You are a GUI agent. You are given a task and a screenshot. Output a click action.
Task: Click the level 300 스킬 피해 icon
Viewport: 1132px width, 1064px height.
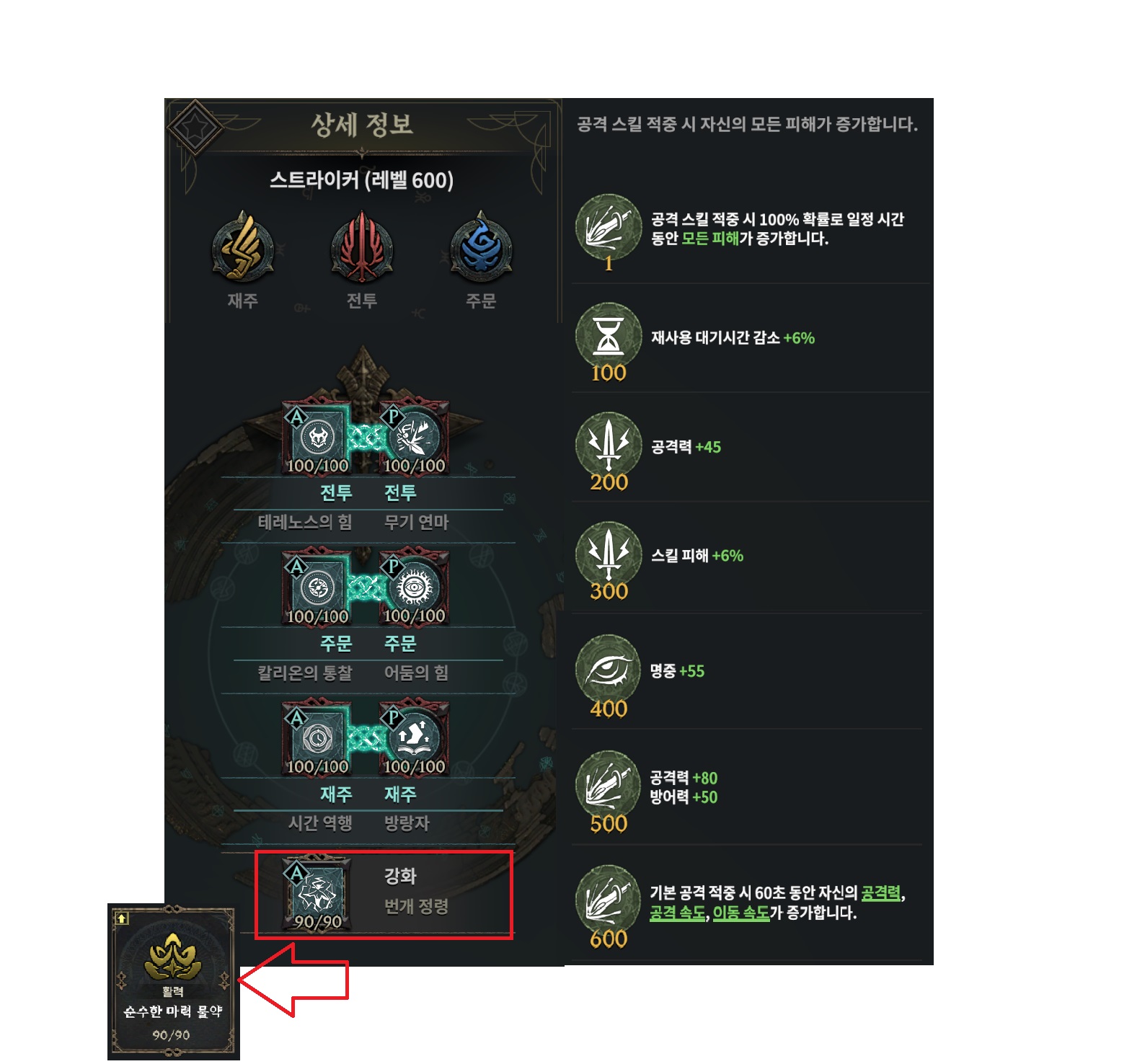(609, 554)
